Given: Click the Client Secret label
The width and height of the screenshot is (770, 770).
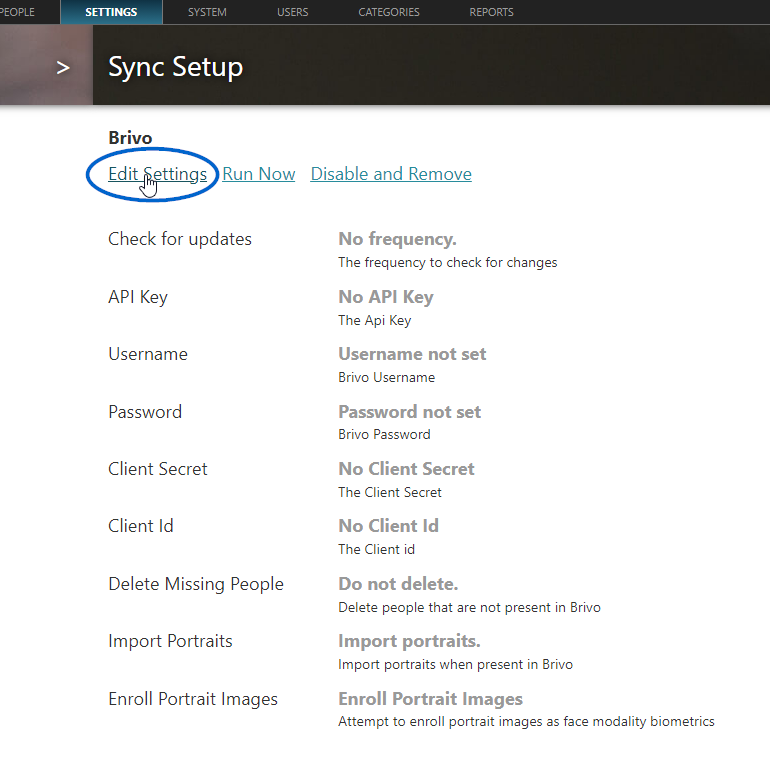Looking at the screenshot, I should (158, 468).
